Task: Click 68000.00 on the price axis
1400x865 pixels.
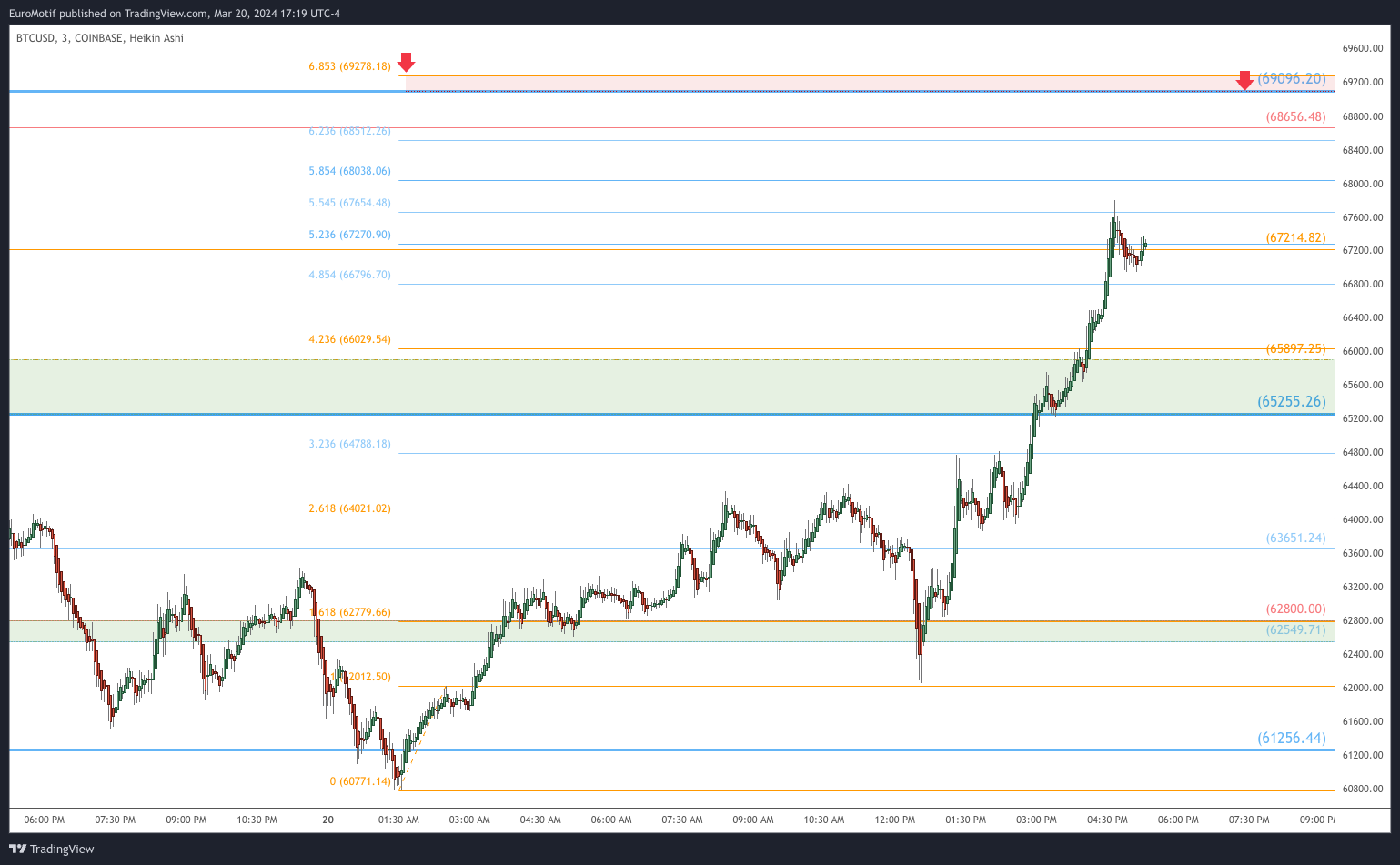Action: pos(1363,184)
